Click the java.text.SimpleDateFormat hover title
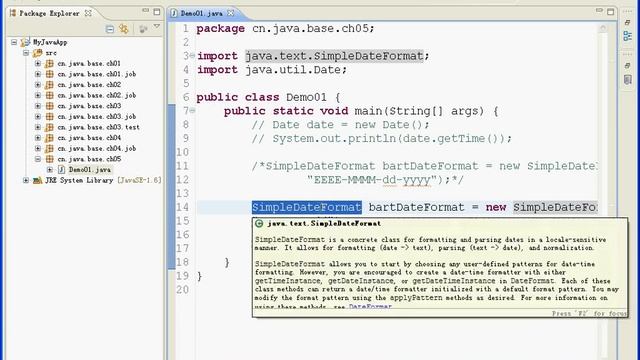 [x=324, y=223]
